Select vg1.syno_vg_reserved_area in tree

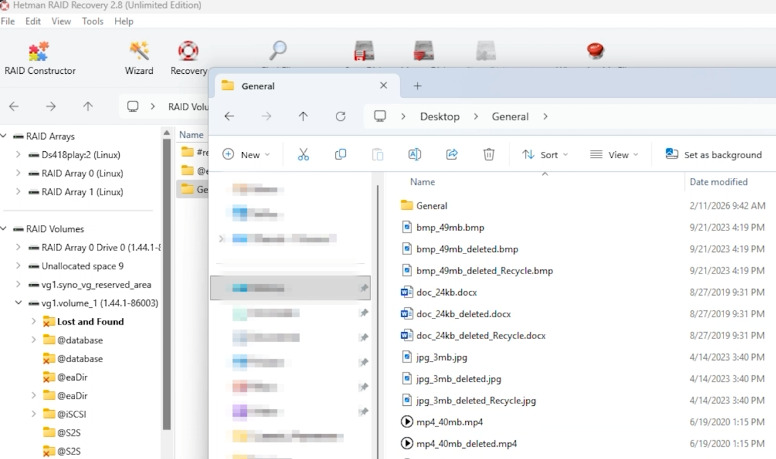click(97, 284)
